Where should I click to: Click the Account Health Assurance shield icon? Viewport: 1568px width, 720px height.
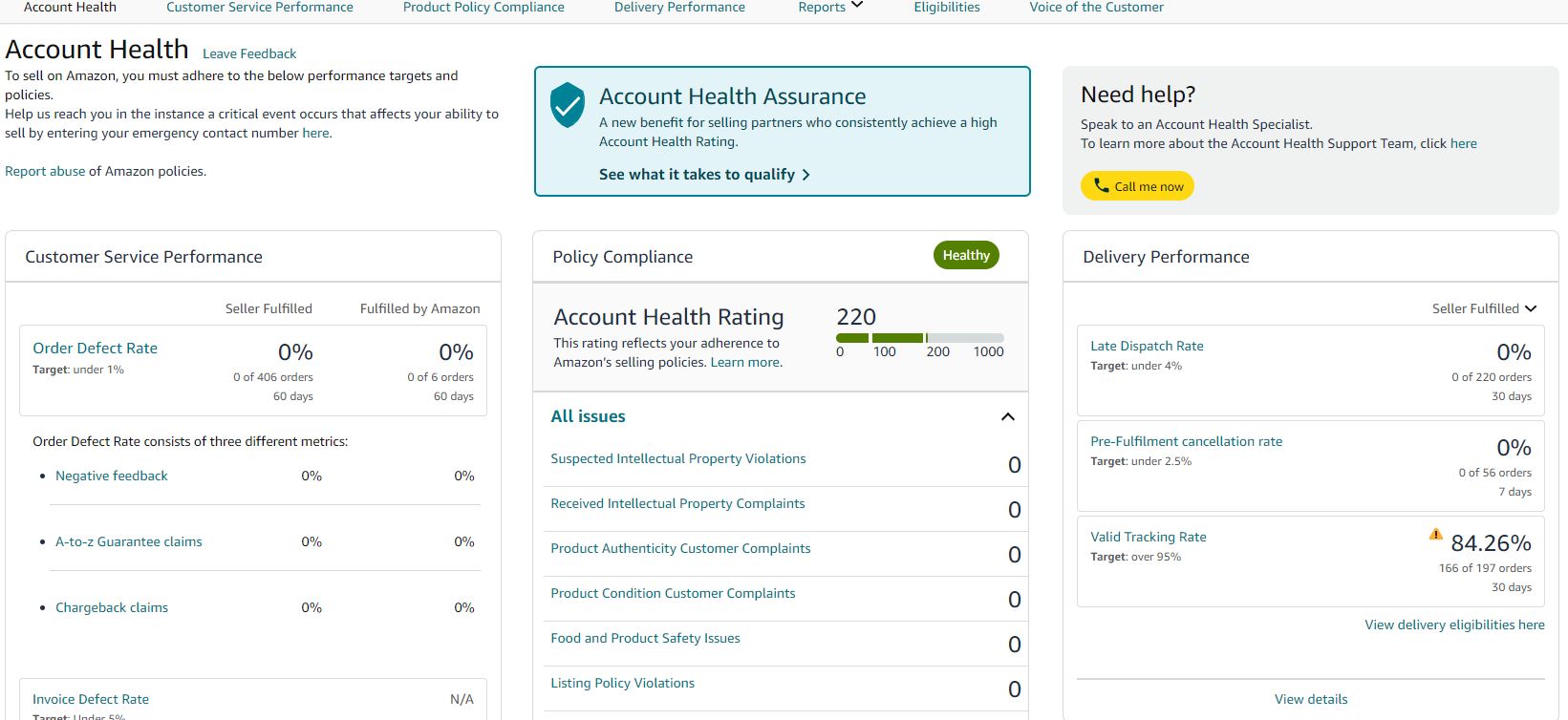click(568, 105)
